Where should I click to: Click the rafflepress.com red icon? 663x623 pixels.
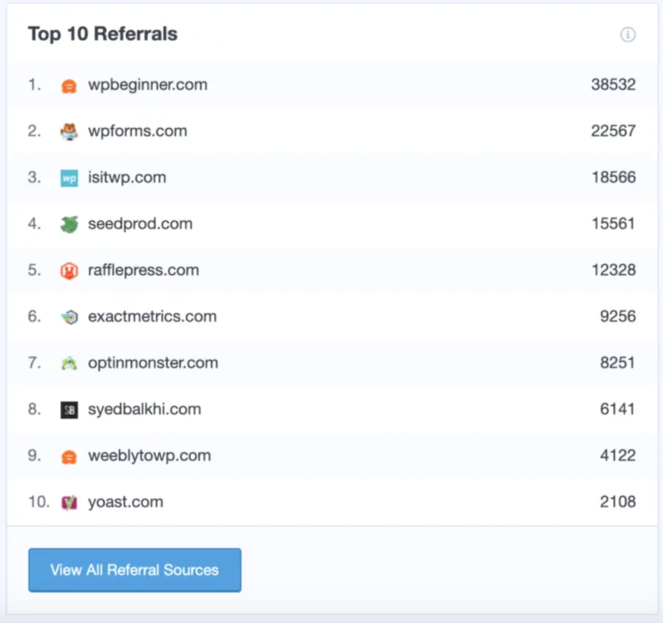(x=69, y=271)
